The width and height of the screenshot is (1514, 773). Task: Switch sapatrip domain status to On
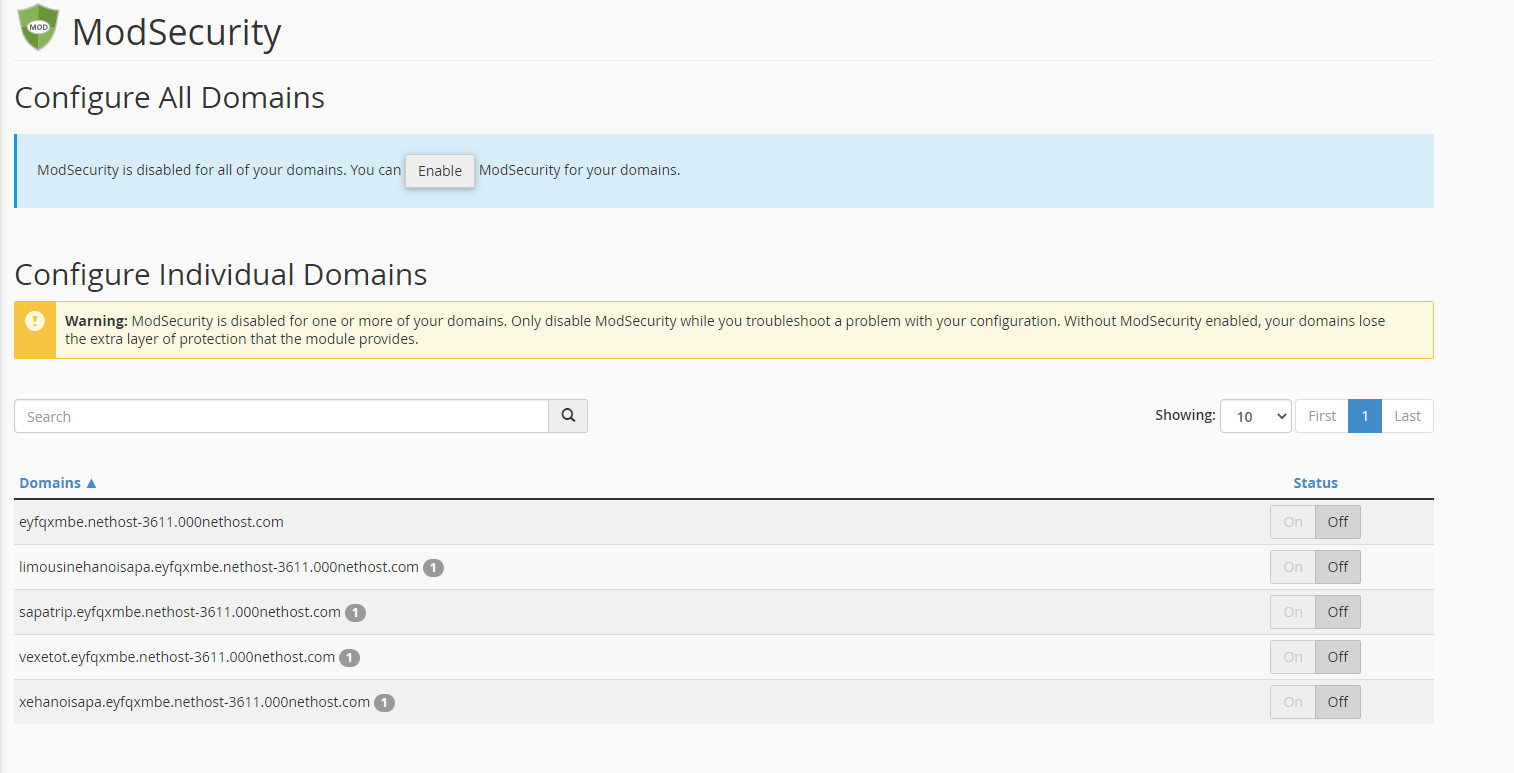1293,612
